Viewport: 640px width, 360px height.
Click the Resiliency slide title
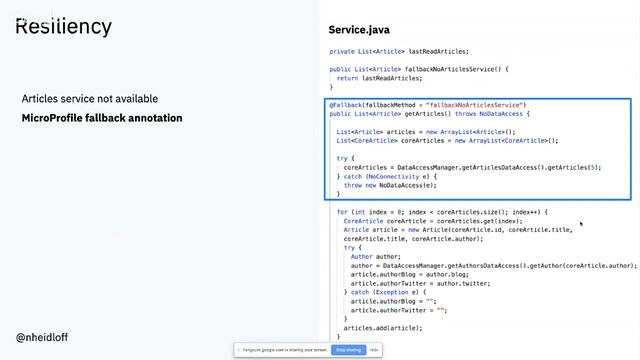[x=63, y=27]
